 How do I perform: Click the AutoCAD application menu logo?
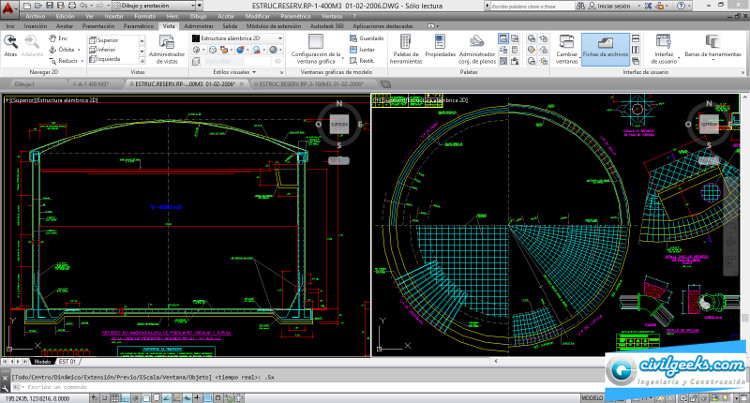(10, 7)
